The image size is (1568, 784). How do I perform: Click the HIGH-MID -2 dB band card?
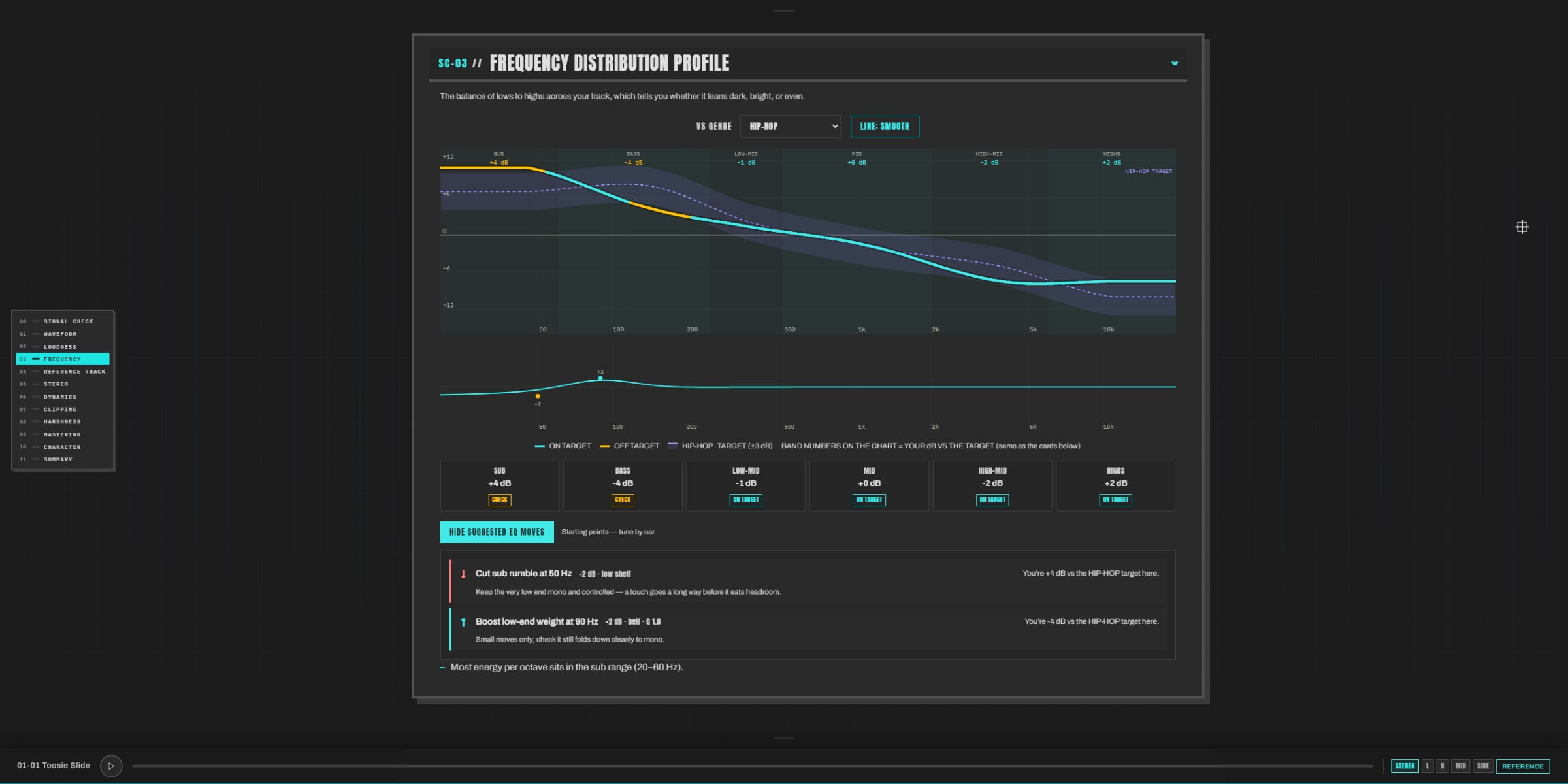point(992,486)
